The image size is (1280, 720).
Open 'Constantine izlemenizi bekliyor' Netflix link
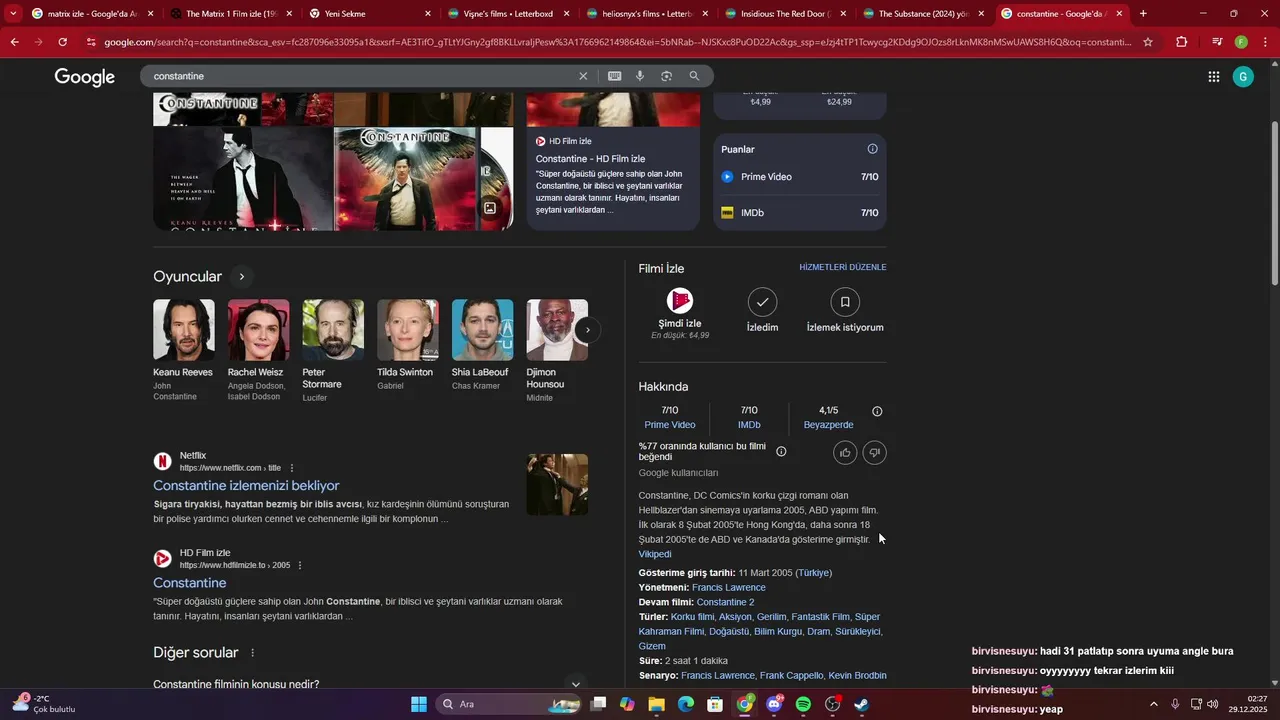[x=246, y=486]
